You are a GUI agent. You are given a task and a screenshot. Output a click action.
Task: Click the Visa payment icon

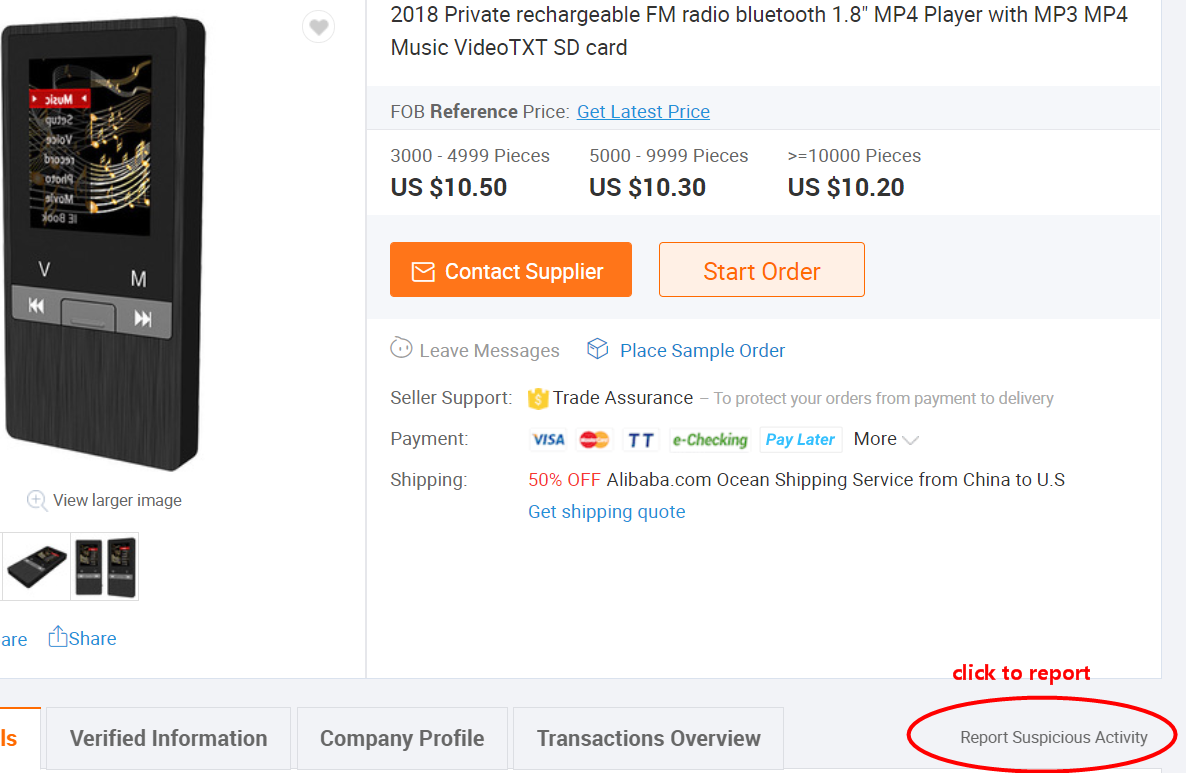tap(548, 439)
